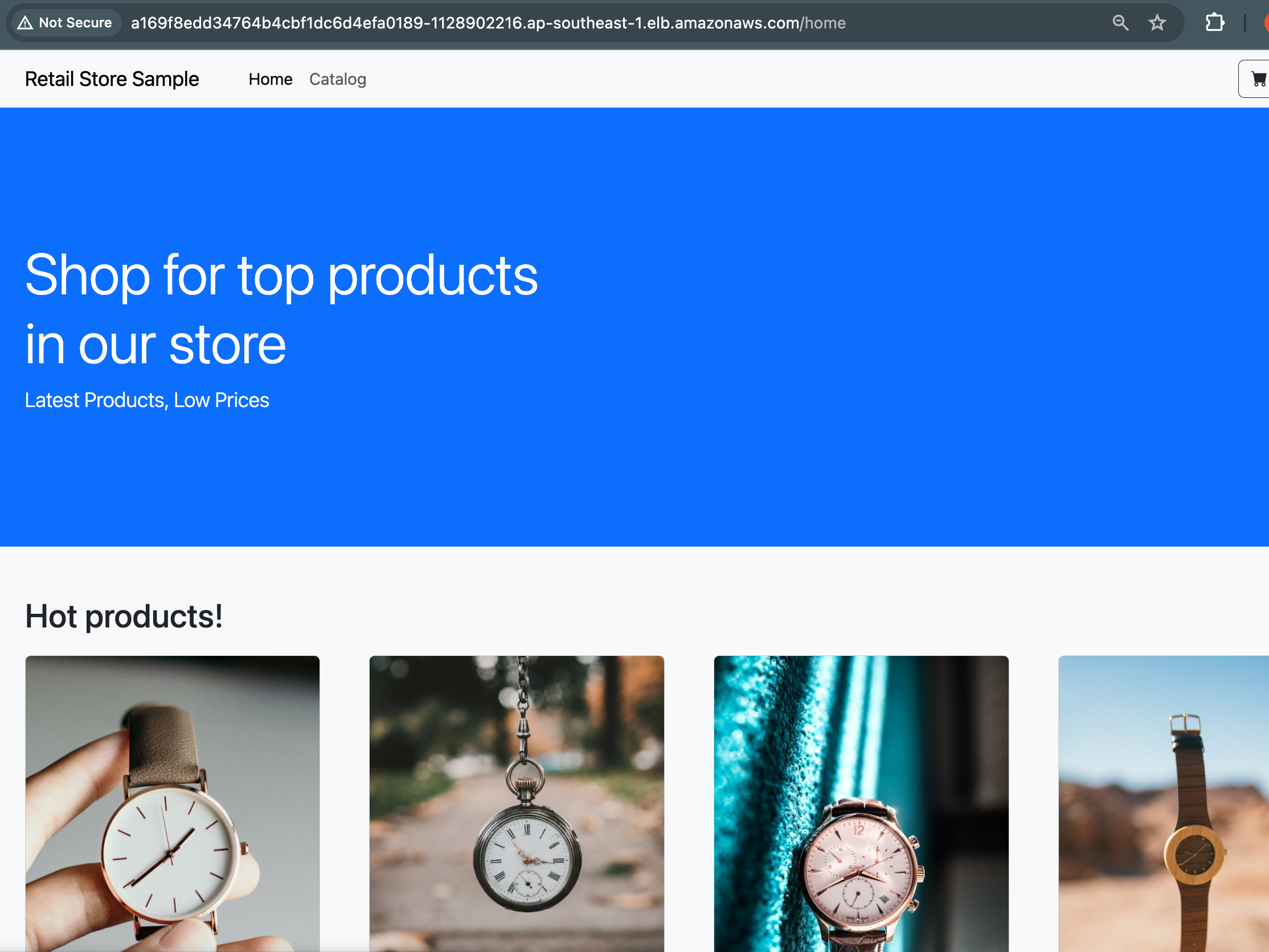Click the 'Hot products!' section heading

click(x=124, y=617)
